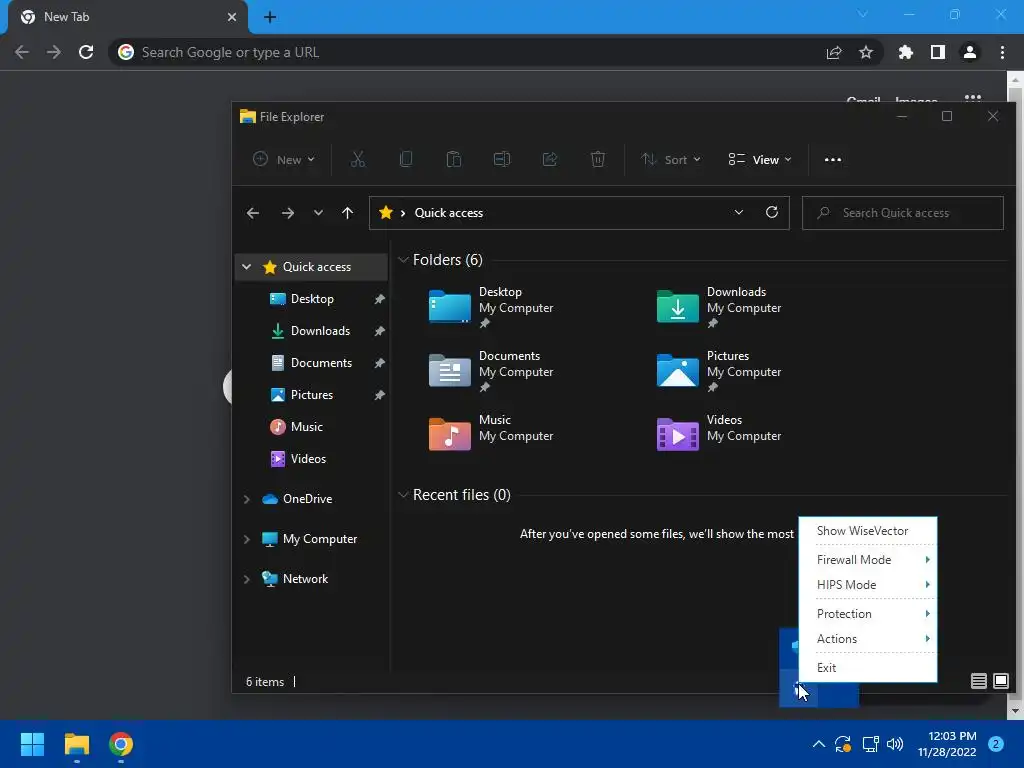Collapse the Recent files (0) group
The width and height of the screenshot is (1024, 768).
click(403, 495)
